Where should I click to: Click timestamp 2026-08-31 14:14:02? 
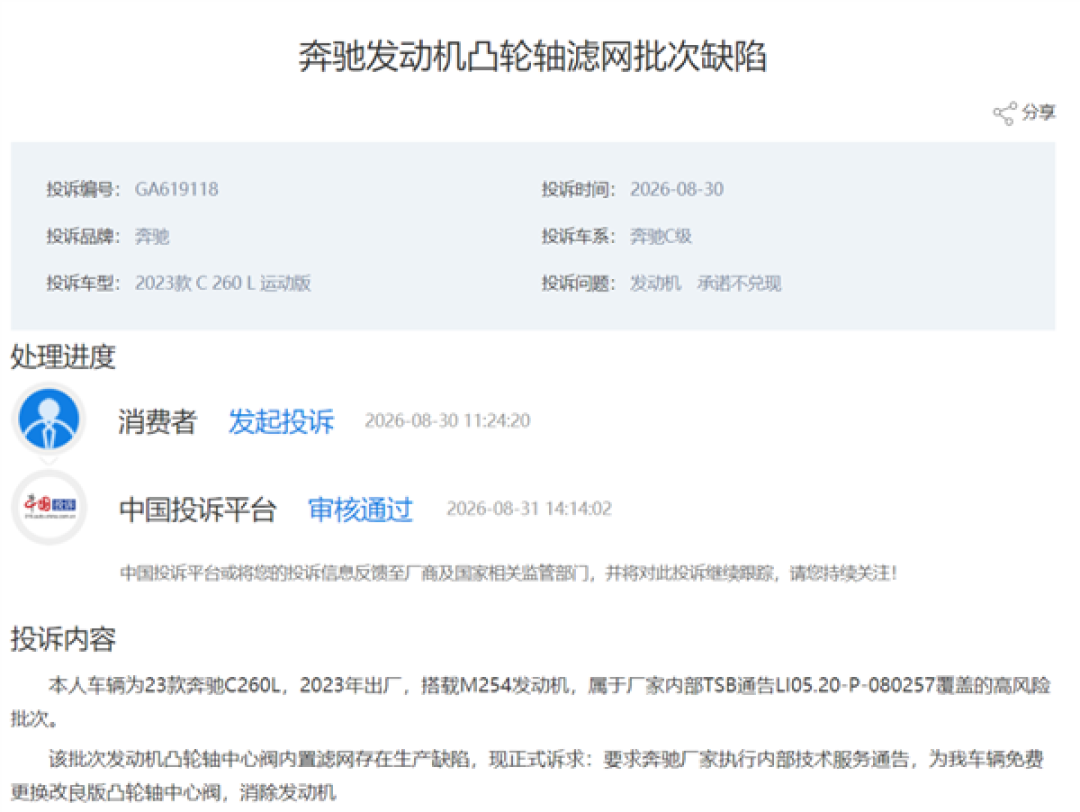click(x=528, y=508)
